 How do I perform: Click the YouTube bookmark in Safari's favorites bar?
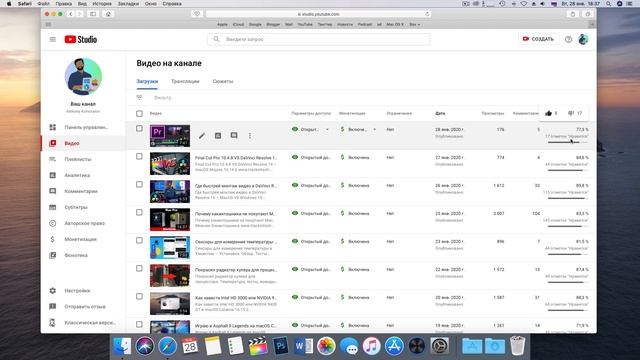304,24
